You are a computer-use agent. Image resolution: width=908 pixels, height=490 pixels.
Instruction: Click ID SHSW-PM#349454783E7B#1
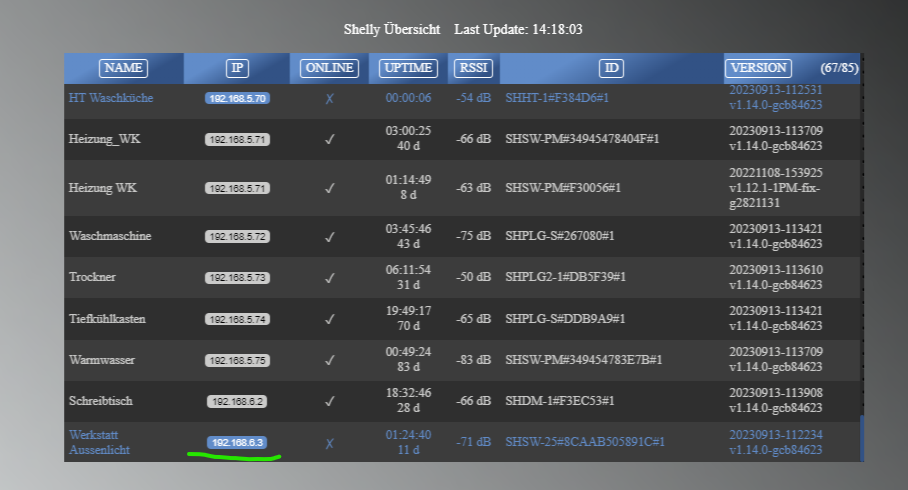click(584, 360)
